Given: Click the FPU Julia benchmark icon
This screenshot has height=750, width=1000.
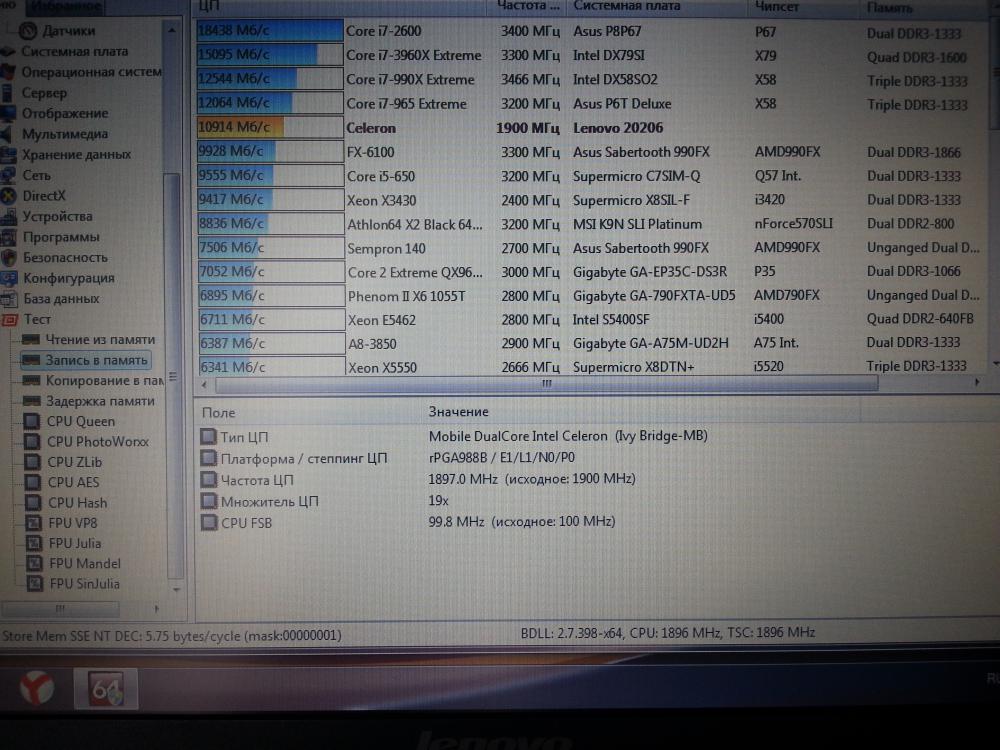Looking at the screenshot, I should click(34, 543).
